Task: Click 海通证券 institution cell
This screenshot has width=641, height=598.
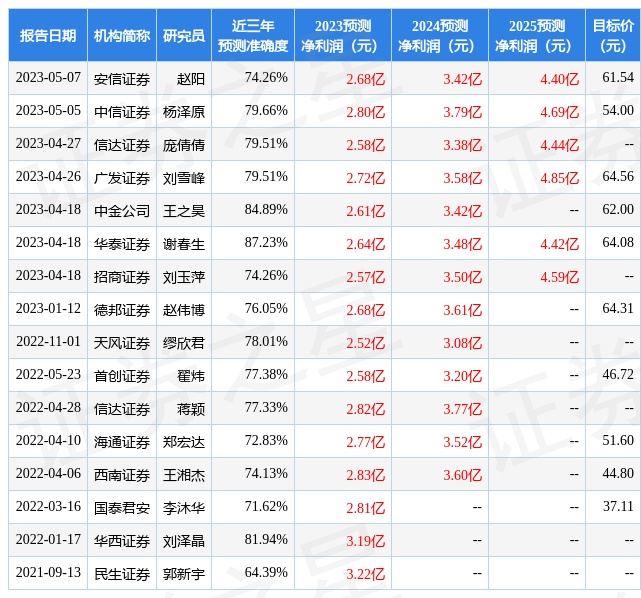Action: tap(122, 443)
